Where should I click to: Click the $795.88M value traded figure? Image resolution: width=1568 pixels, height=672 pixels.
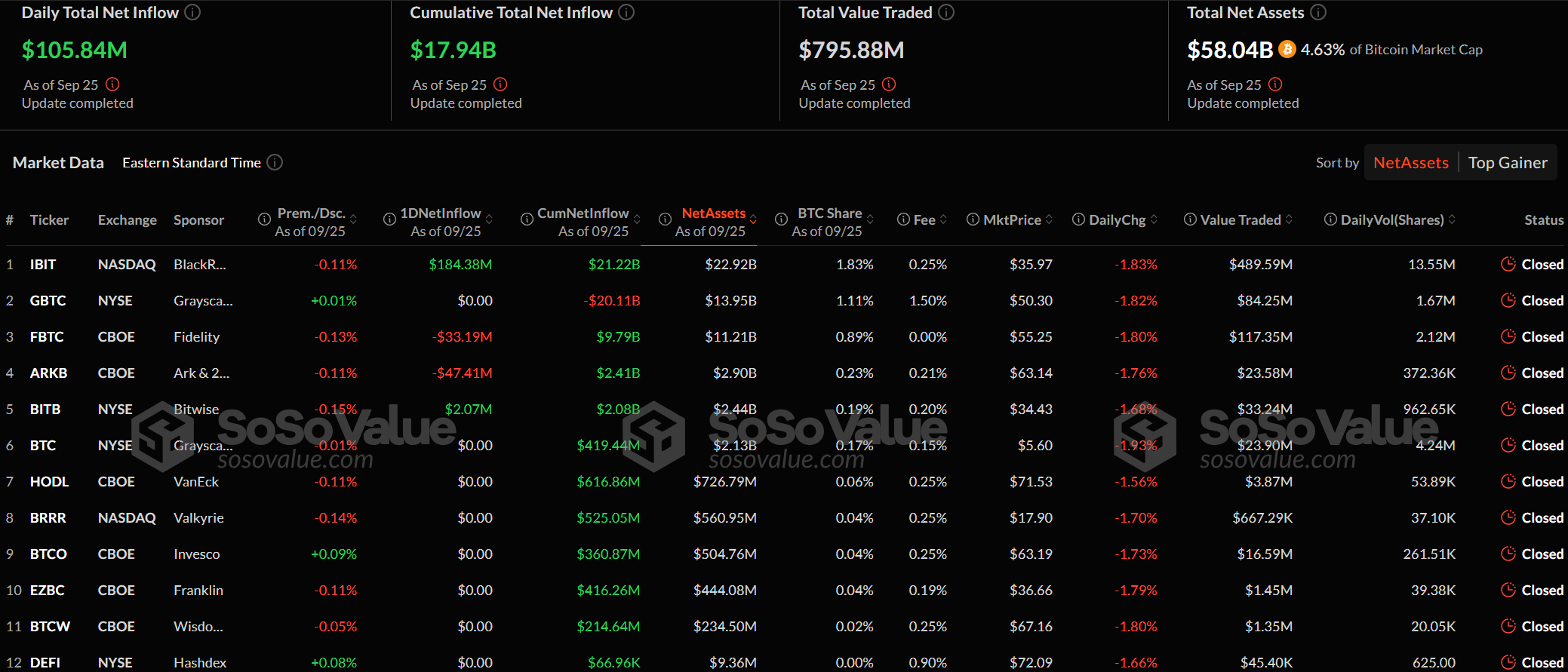[x=851, y=50]
